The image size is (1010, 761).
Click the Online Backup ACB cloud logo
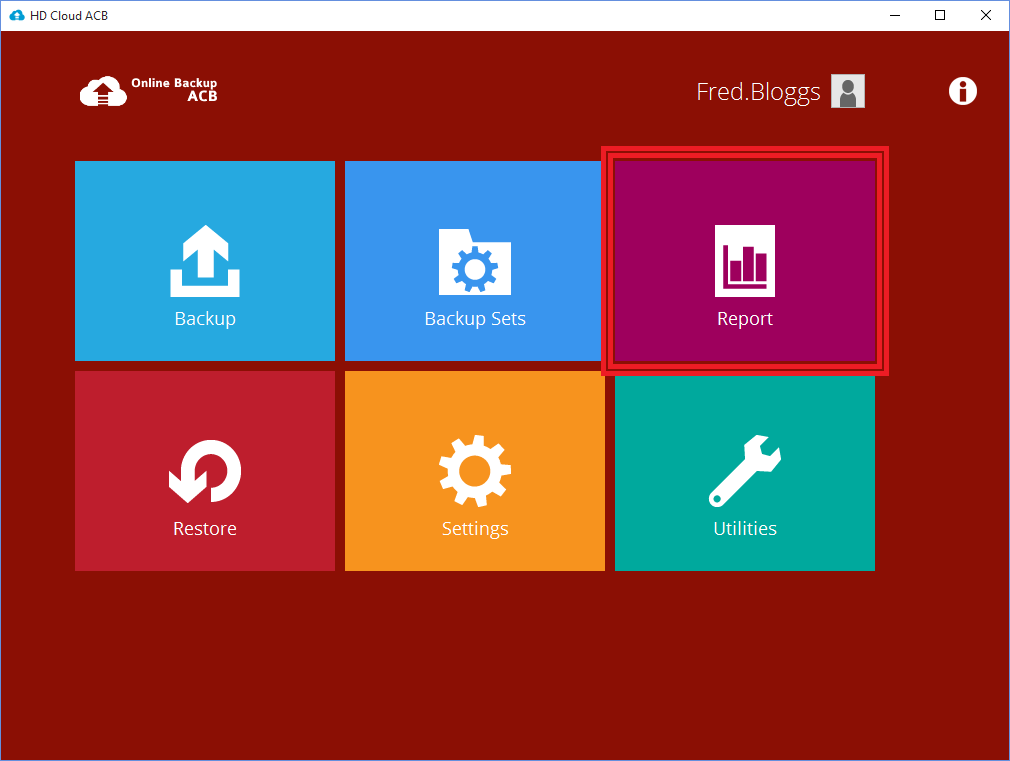[x=149, y=91]
